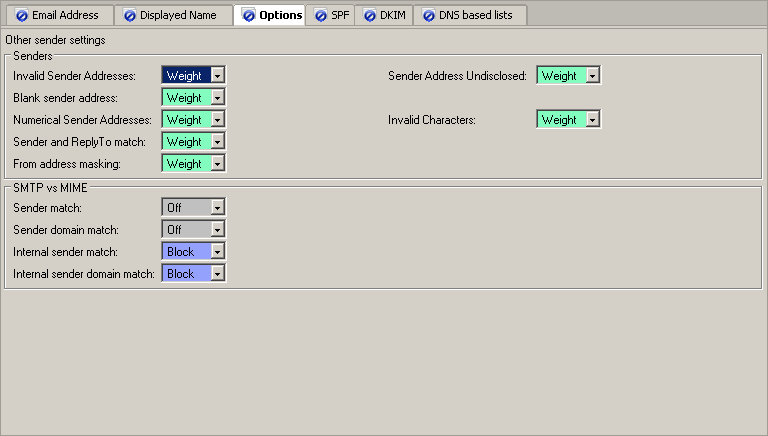Open the Numerical Sender Addresses dropdown
The width and height of the screenshot is (768, 436).
click(217, 120)
